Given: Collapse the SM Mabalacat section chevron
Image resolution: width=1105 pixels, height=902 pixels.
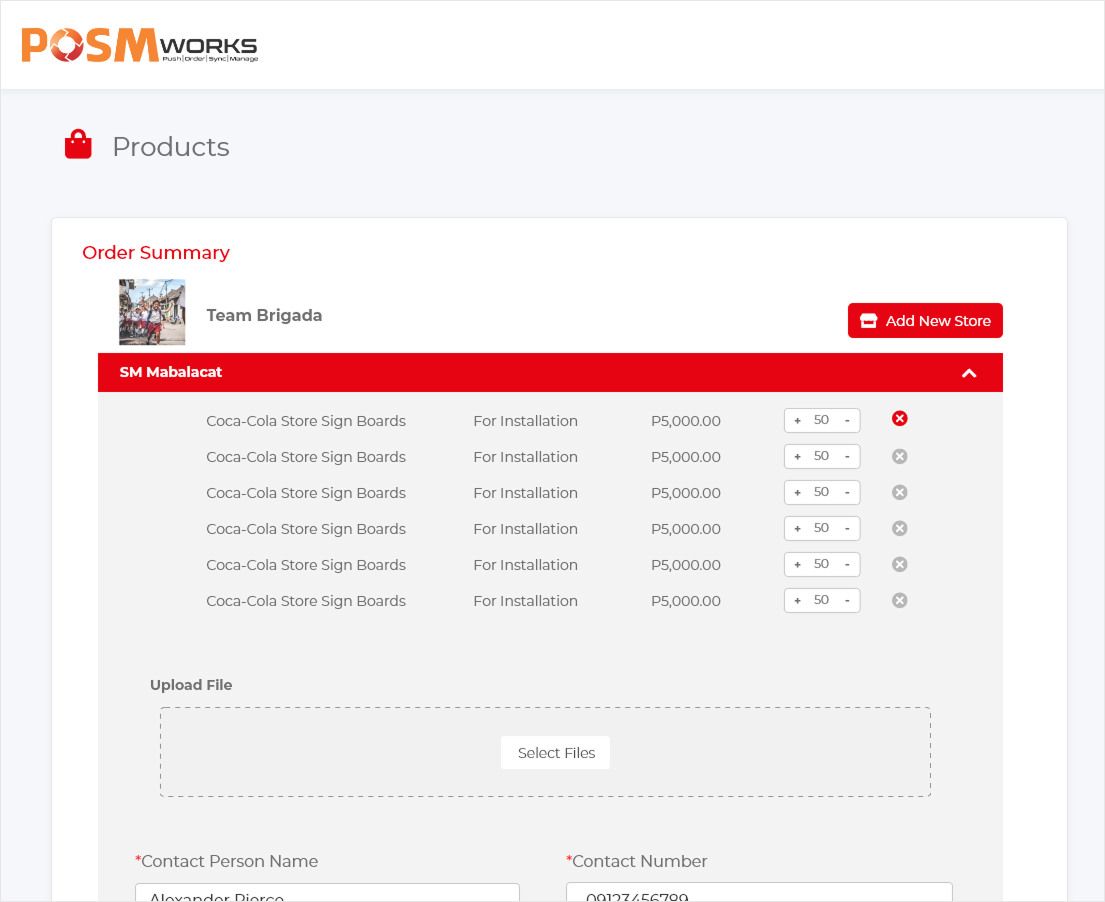Looking at the screenshot, I should click(969, 373).
